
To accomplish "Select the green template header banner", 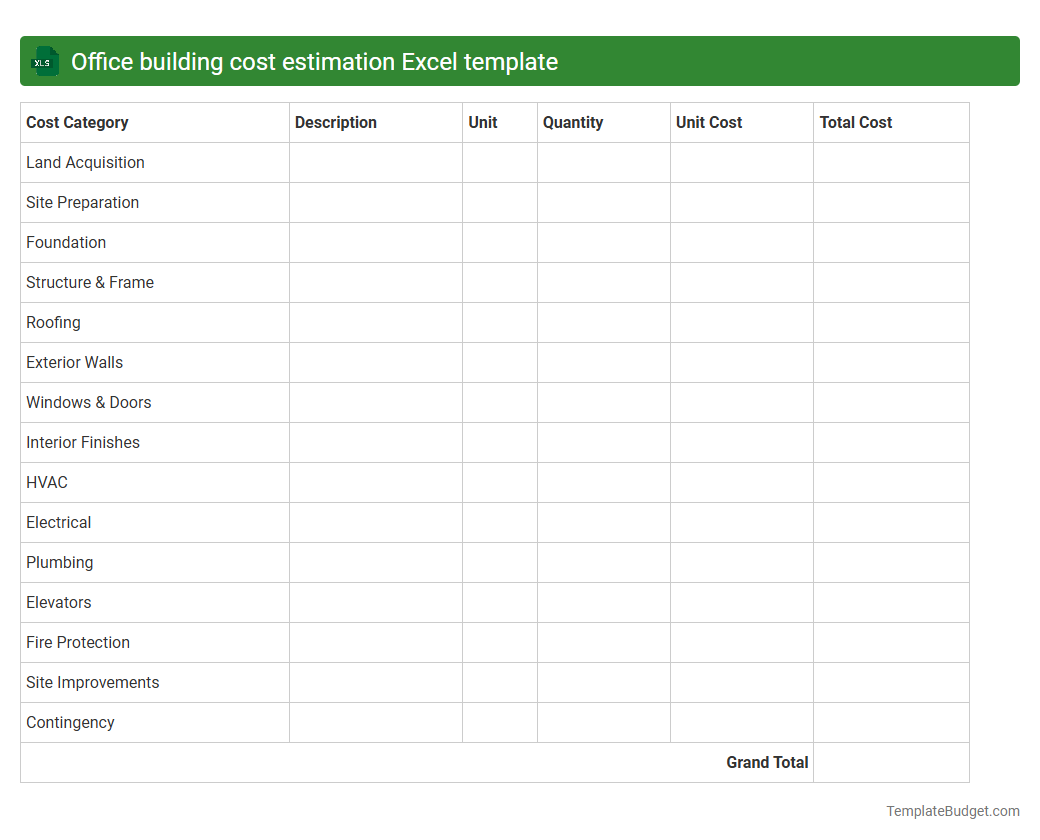I will click(x=520, y=61).
